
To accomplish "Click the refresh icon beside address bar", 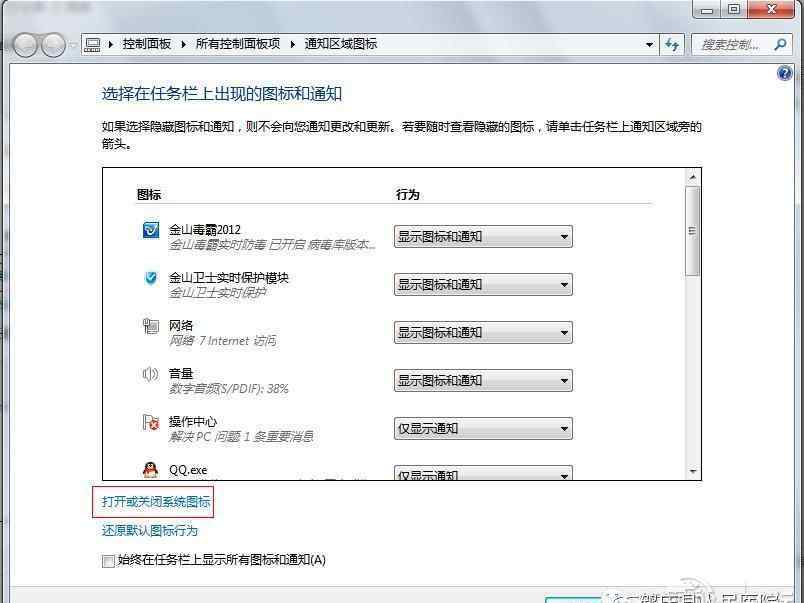I will click(672, 44).
